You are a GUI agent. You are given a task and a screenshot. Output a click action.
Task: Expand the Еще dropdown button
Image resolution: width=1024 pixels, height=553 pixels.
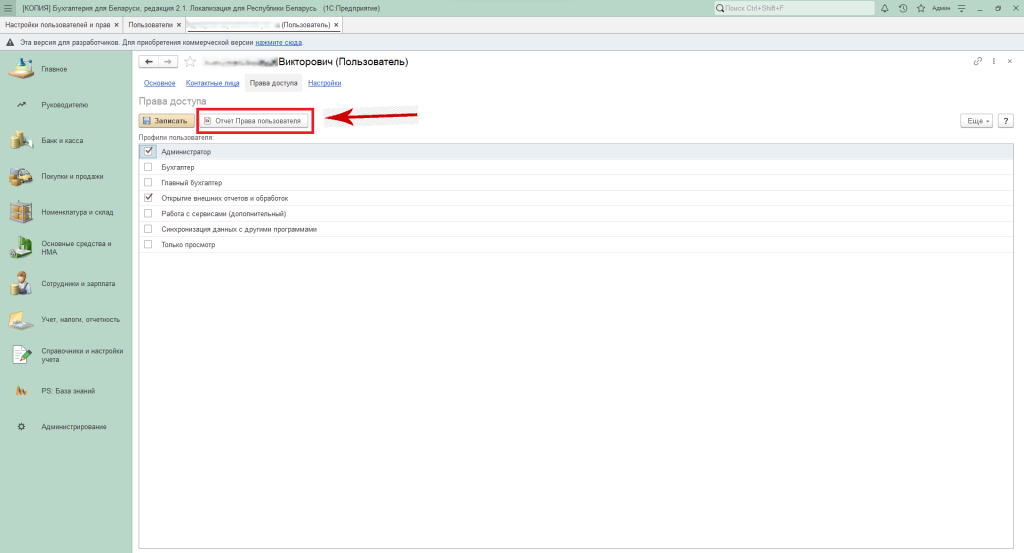click(976, 121)
